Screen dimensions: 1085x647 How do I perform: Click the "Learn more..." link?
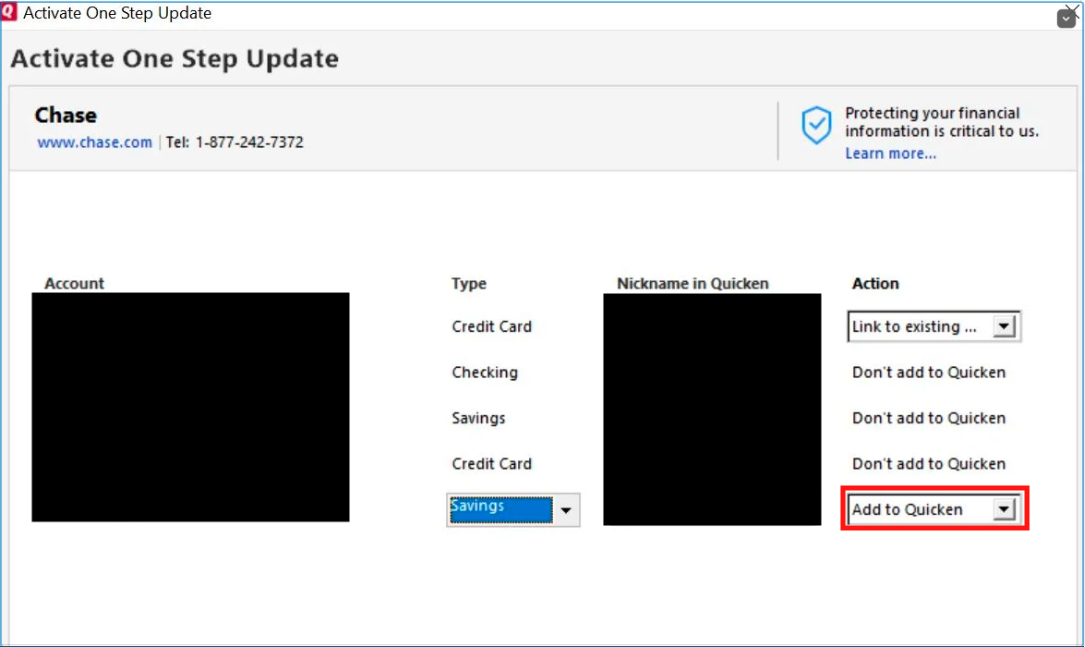pyautogui.click(x=889, y=153)
